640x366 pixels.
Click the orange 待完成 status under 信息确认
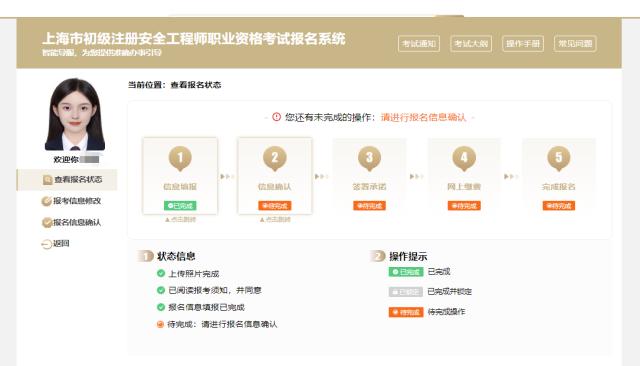[275, 206]
